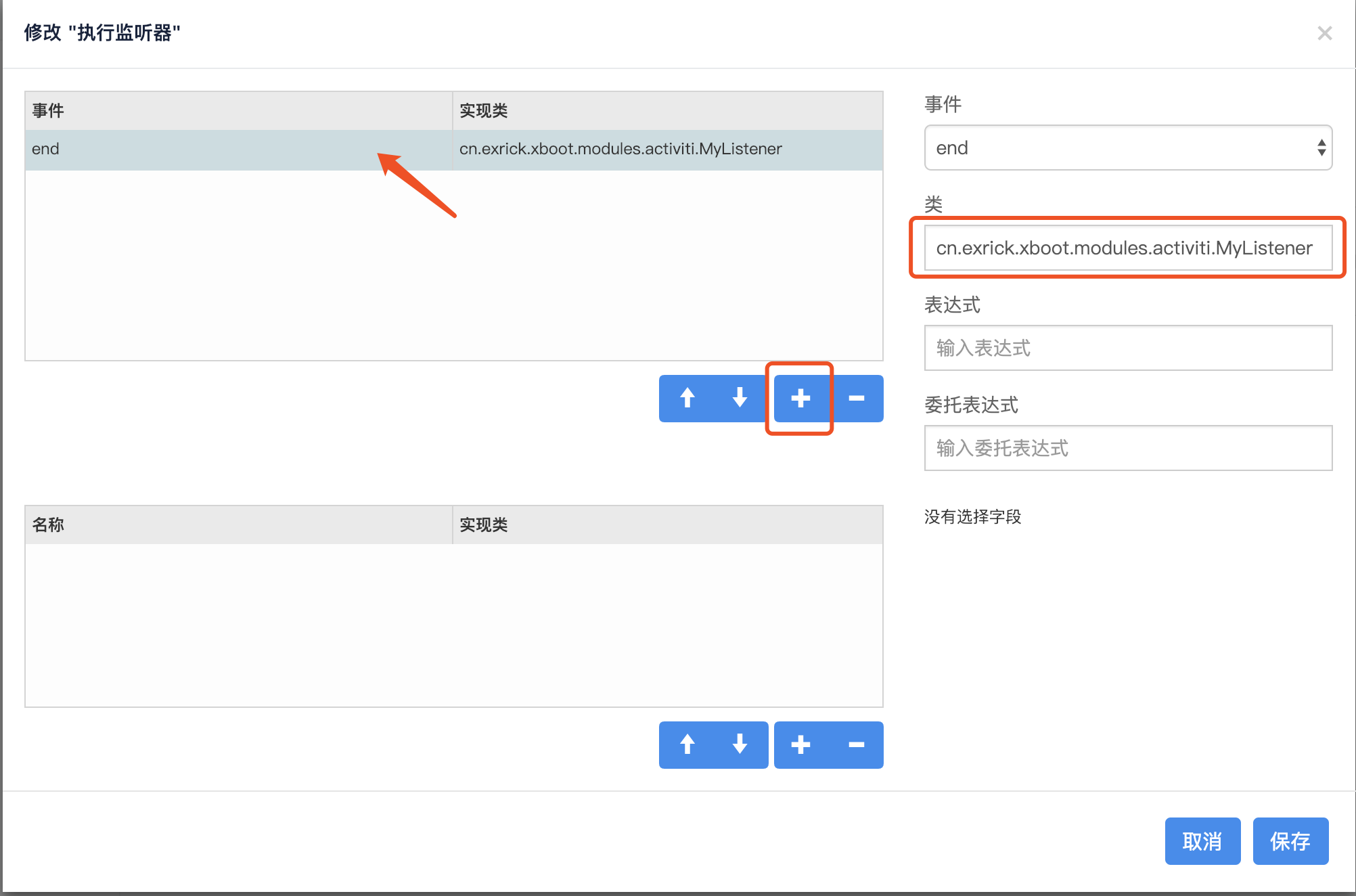Click the 保存 save button
This screenshot has height=896, width=1356.
pyautogui.click(x=1290, y=841)
